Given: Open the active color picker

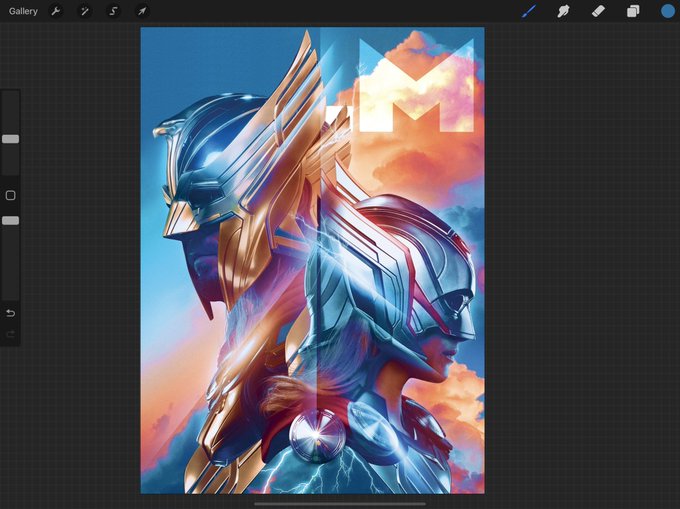Looking at the screenshot, I should tap(668, 11).
